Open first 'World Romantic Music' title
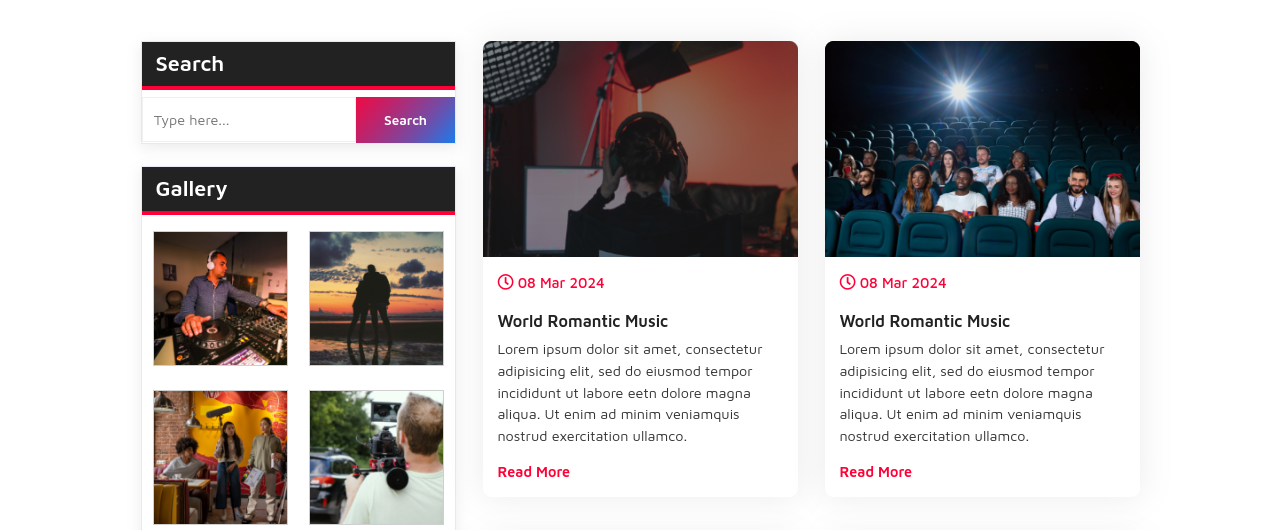 pos(583,321)
